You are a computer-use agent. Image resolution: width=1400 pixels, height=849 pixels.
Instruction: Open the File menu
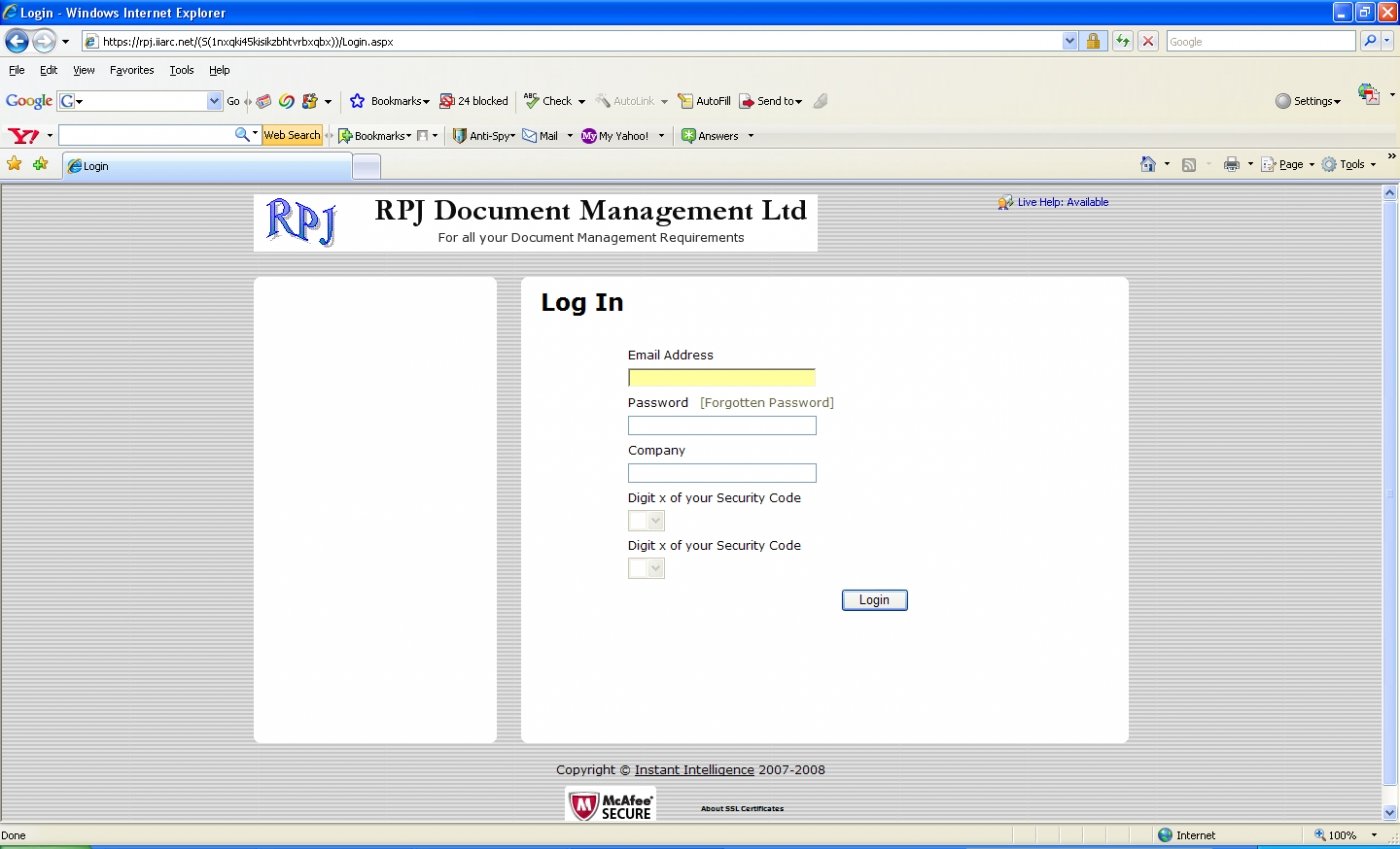coord(17,70)
